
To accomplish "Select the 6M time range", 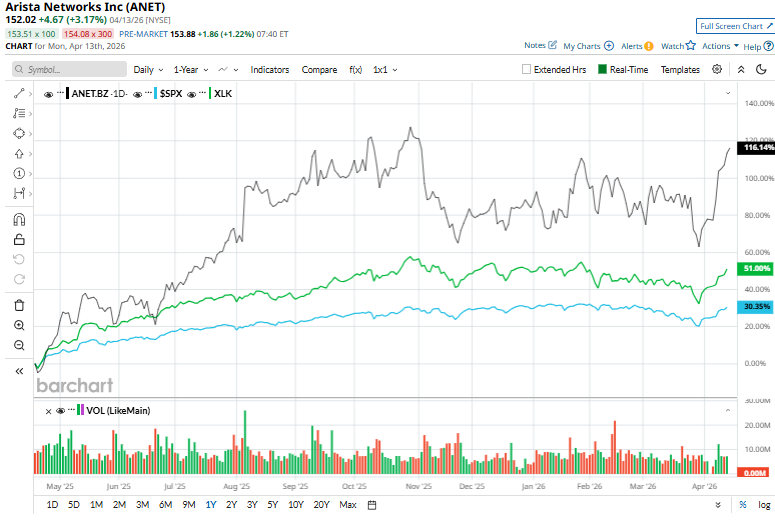I will click(165, 505).
